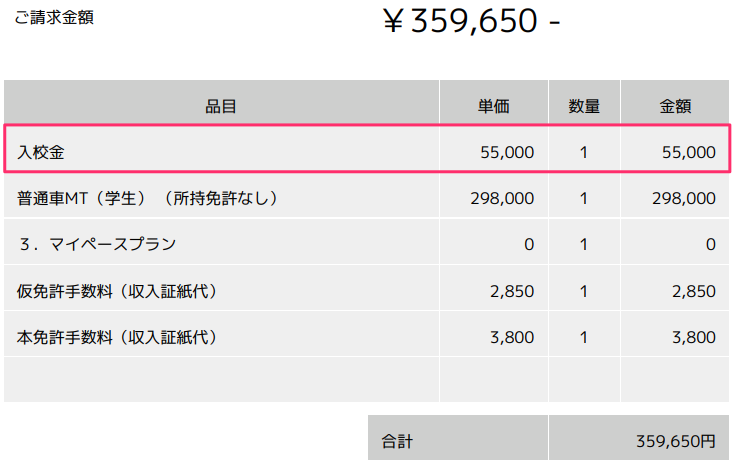Click 298,000 in the 金額 column
The height and width of the screenshot is (465, 734).
coord(683,198)
